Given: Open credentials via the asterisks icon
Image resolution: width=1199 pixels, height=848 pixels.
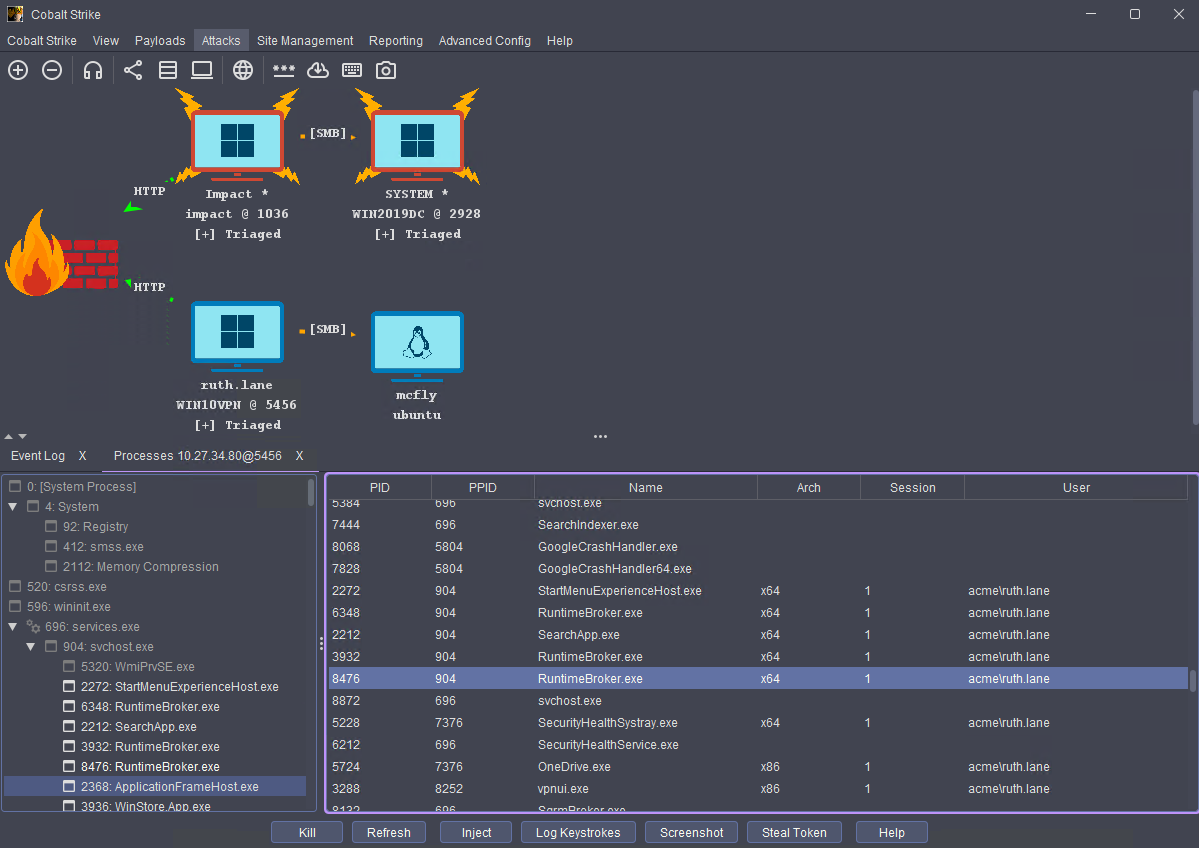Looking at the screenshot, I should pos(284,70).
